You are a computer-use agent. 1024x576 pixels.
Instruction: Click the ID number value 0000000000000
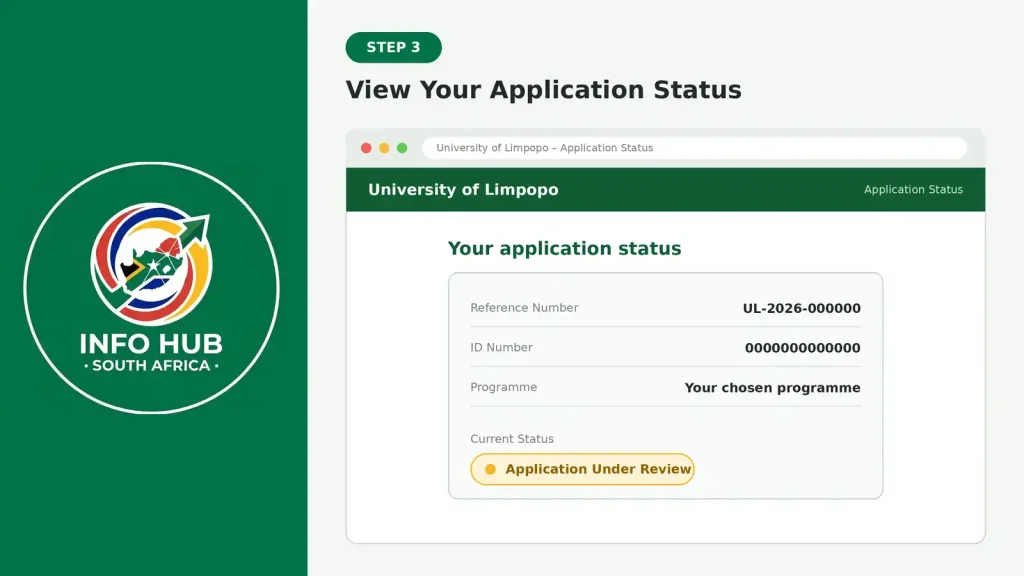click(803, 348)
